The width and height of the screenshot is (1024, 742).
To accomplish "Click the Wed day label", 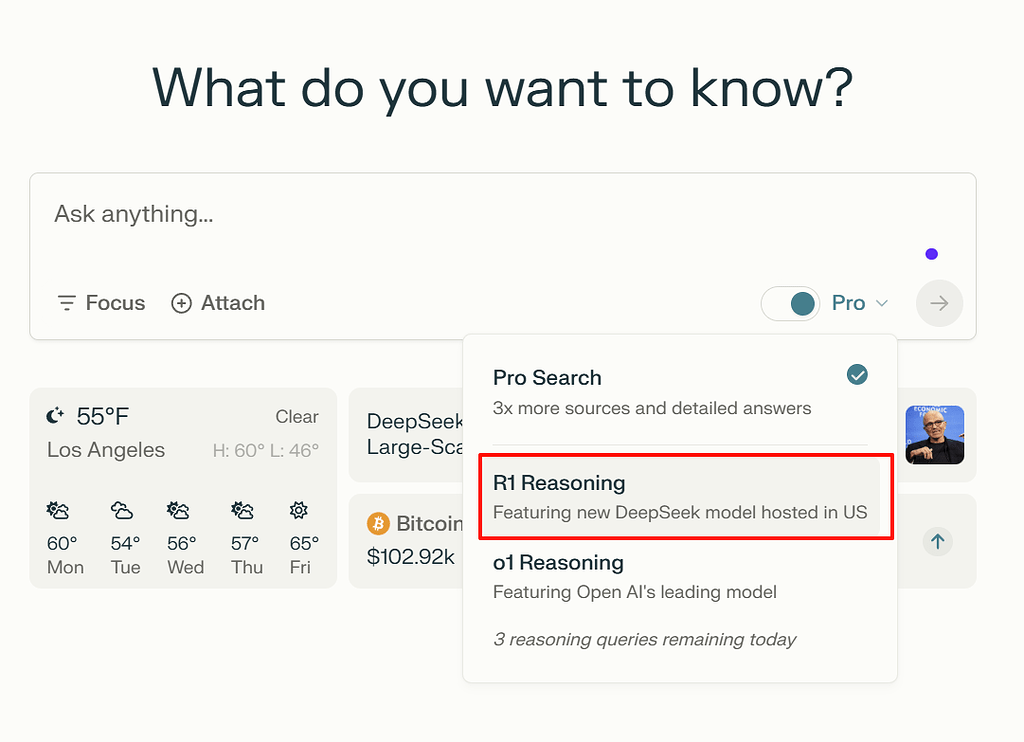I will click(x=185, y=568).
